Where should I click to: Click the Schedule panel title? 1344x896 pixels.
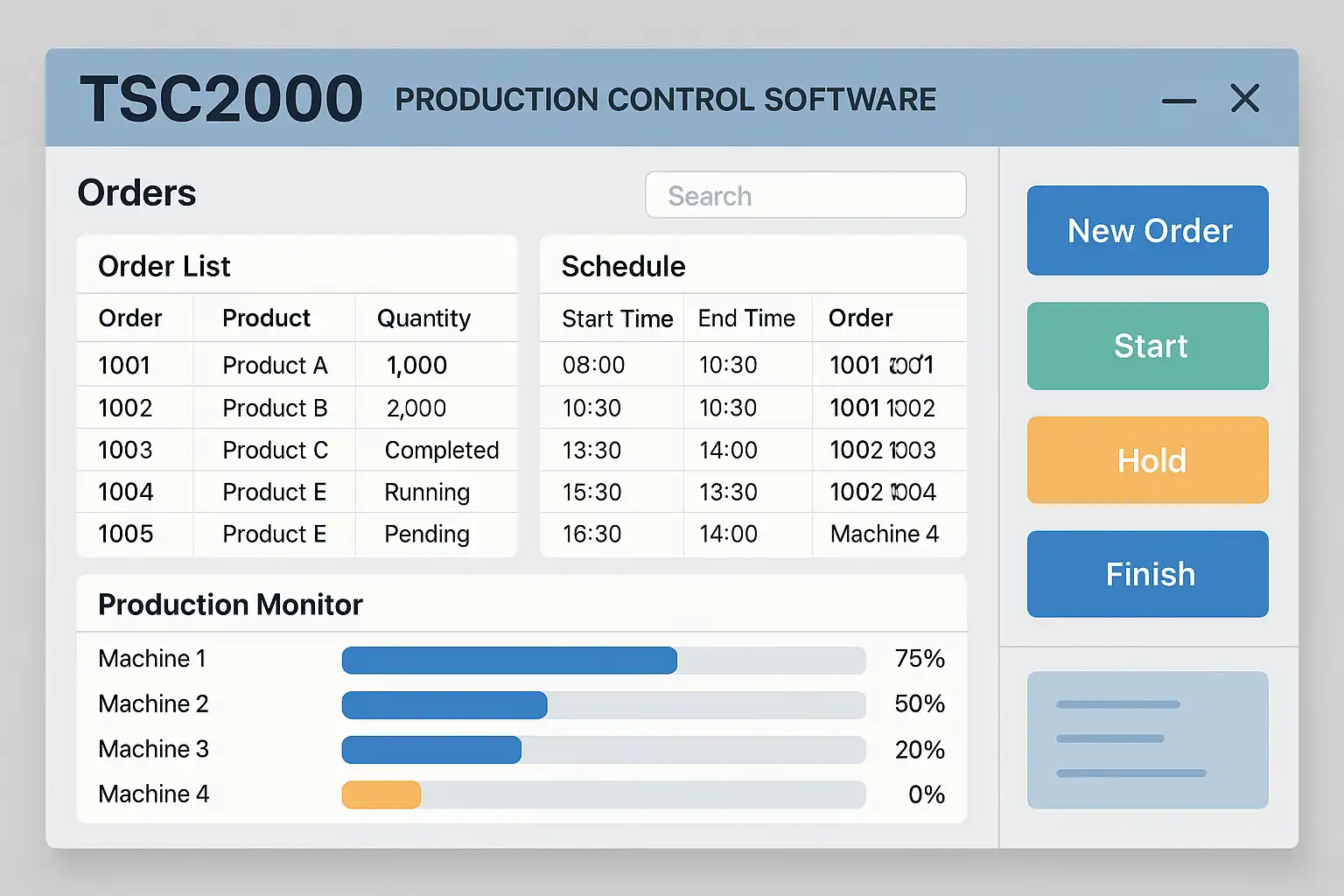pyautogui.click(x=623, y=266)
